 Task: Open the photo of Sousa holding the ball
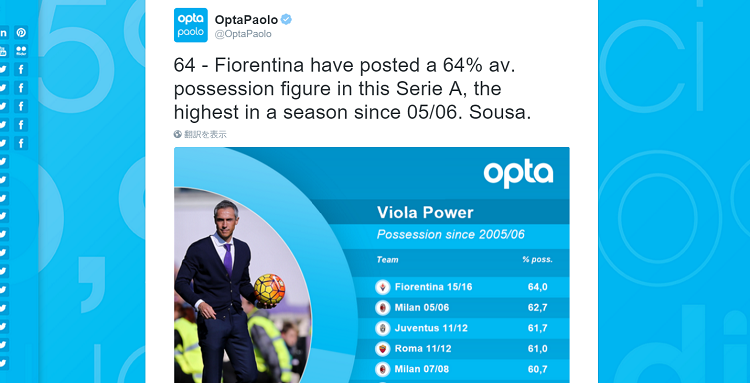(243, 285)
